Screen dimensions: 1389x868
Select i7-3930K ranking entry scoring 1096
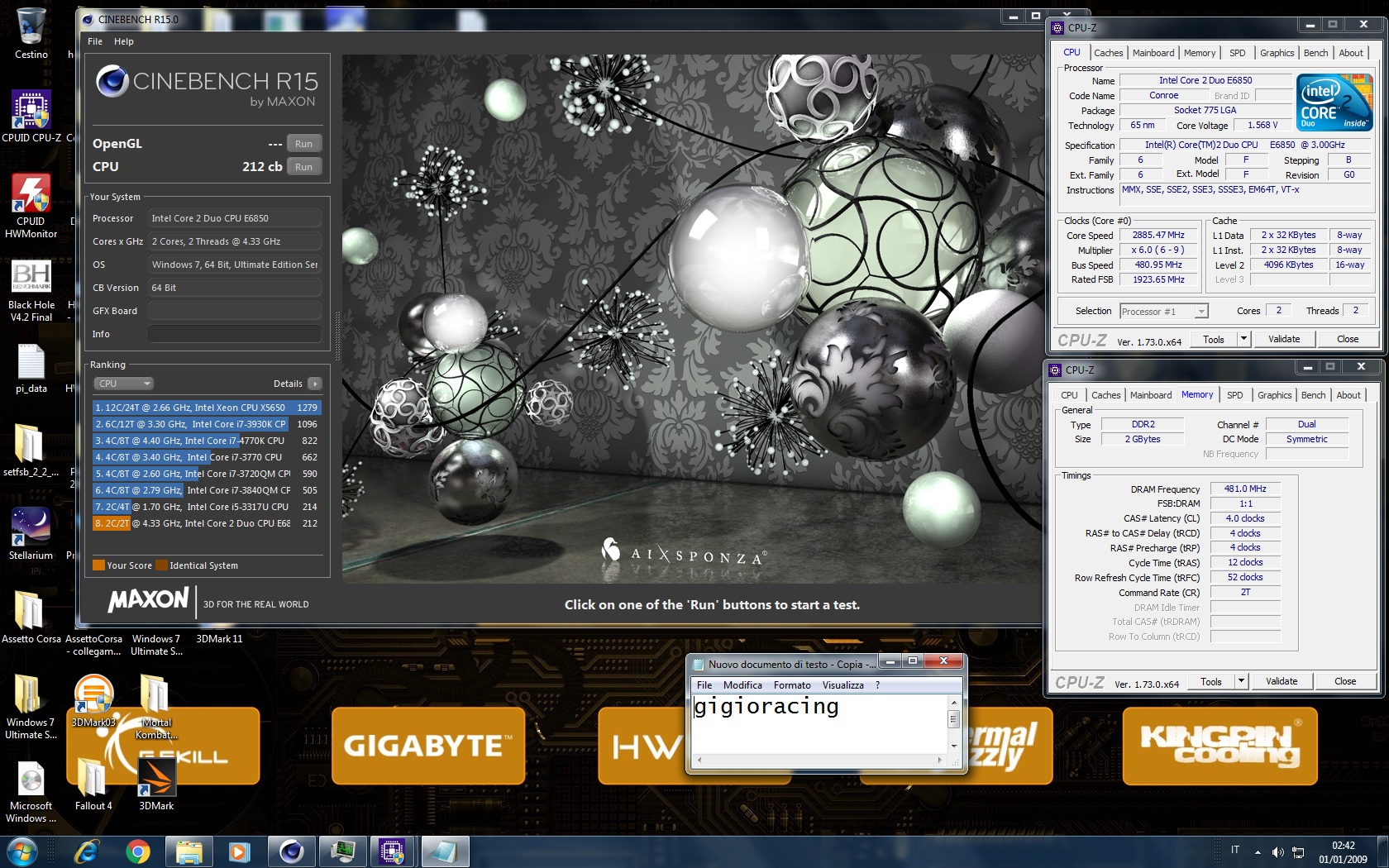coord(207,424)
